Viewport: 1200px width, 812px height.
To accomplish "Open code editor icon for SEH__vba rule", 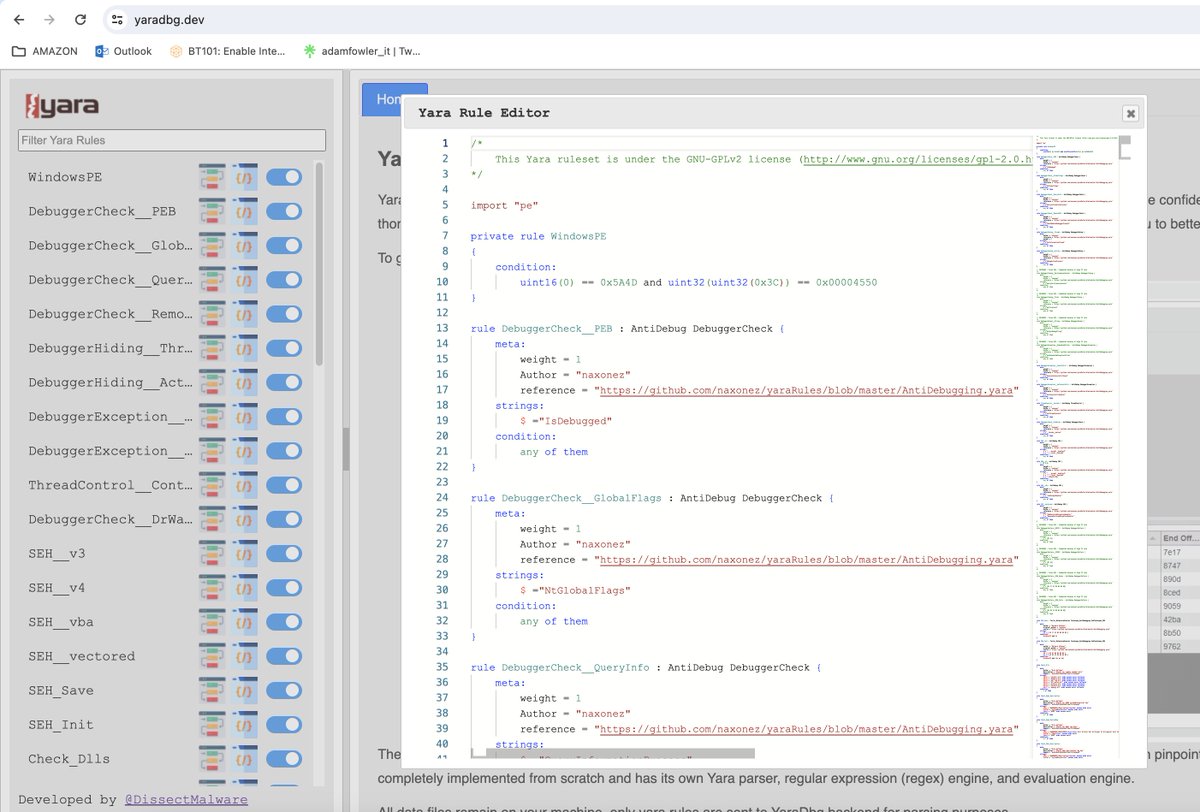I will (245, 622).
